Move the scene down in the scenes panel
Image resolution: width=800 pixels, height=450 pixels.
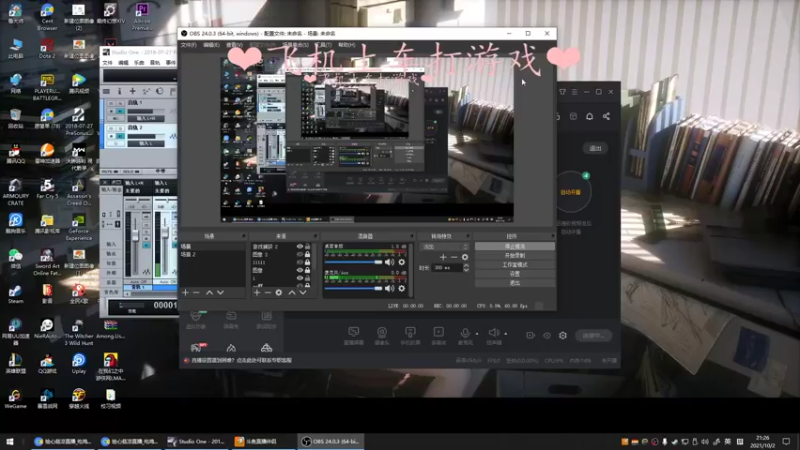pos(220,292)
